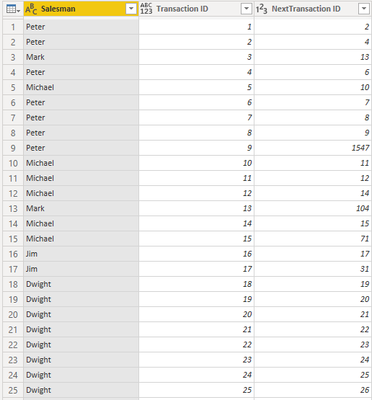Select row number 9
372x400 pixels.
tap(13, 148)
